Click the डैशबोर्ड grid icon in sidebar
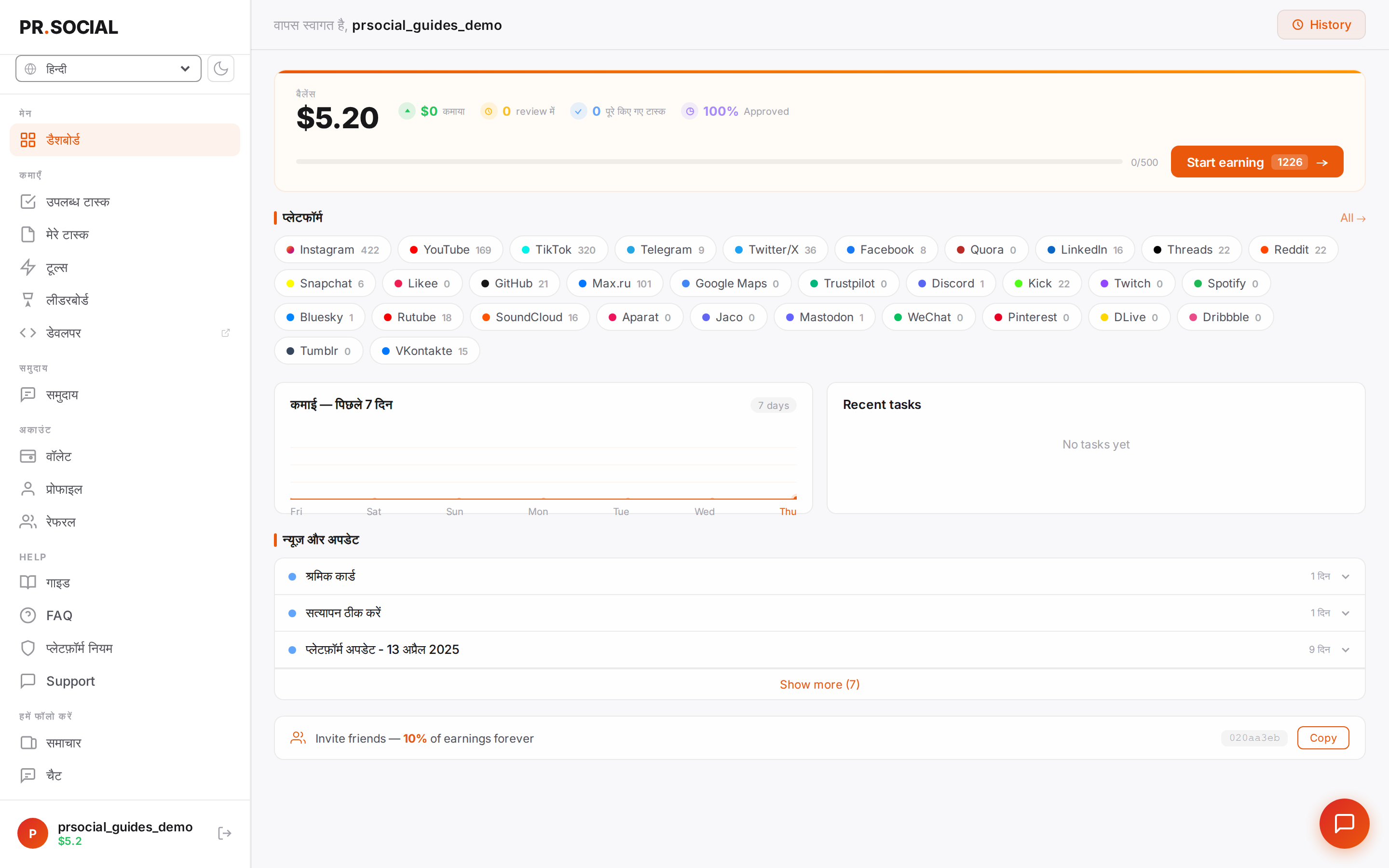This screenshot has width=1389, height=868. 27,139
